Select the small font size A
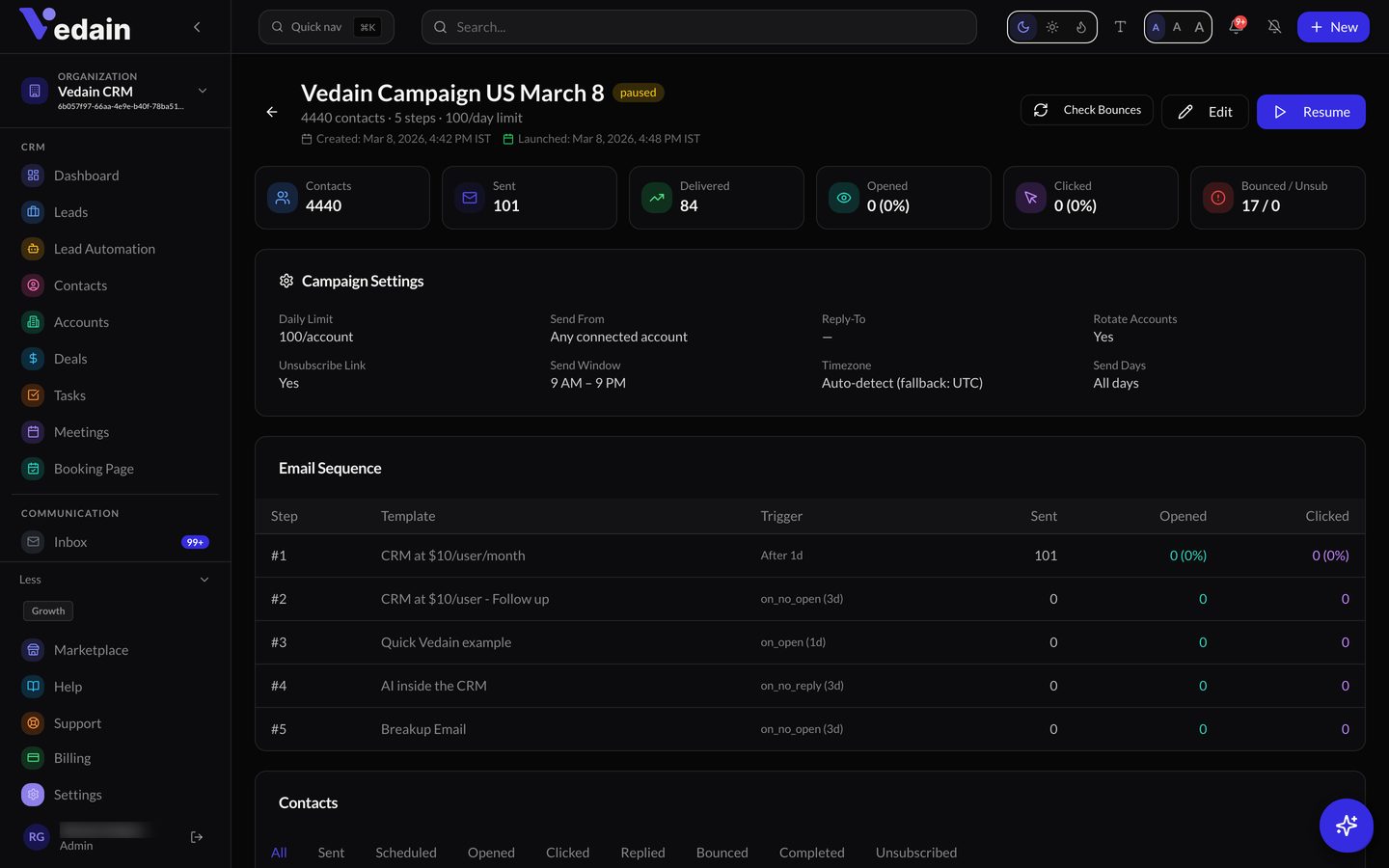Image resolution: width=1389 pixels, height=868 pixels. [x=1156, y=27]
